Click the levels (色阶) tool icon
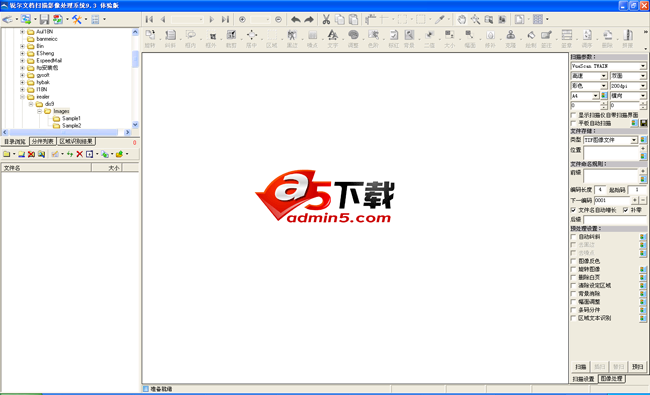The image size is (650, 395). click(374, 36)
